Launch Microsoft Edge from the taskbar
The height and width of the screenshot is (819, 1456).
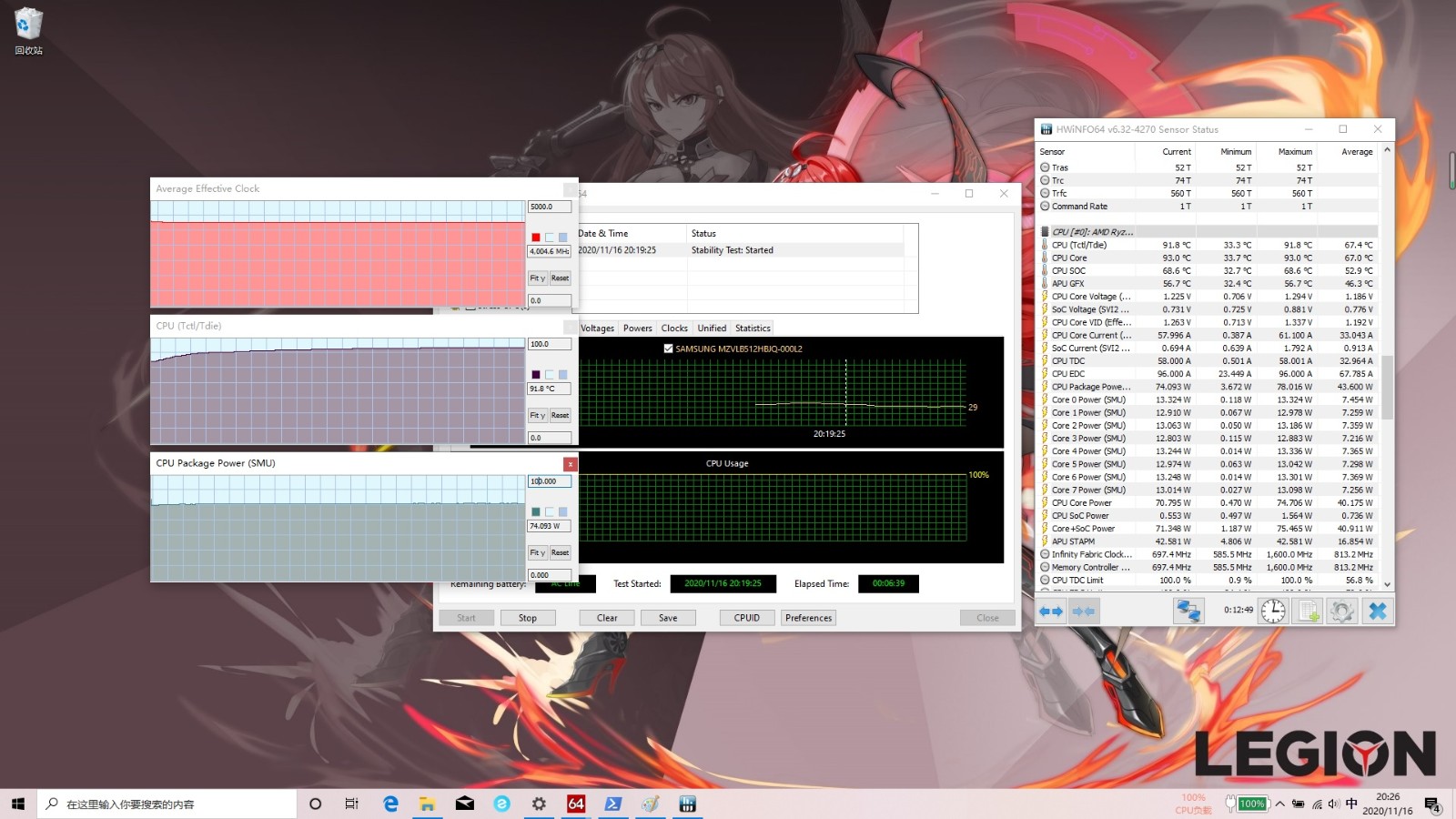pyautogui.click(x=390, y=804)
